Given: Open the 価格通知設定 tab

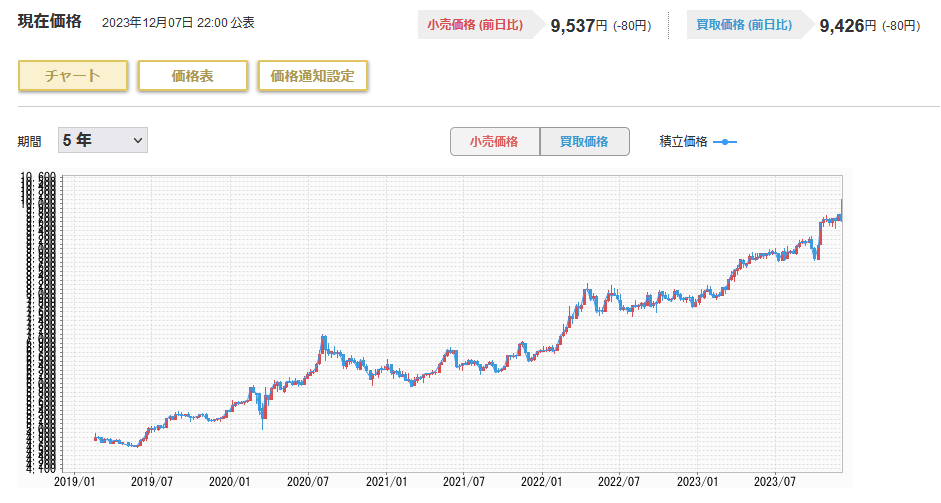Looking at the screenshot, I should point(312,76).
